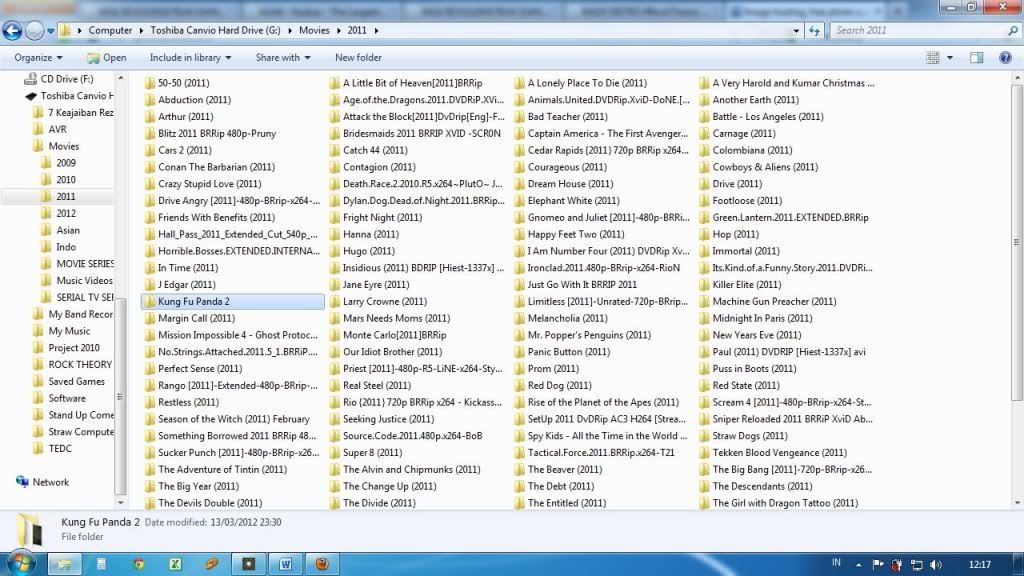Screen dimensions: 1024x576
Task: Select the Bad Teacher (2011) folder icon
Action: pyautogui.click(x=520, y=117)
